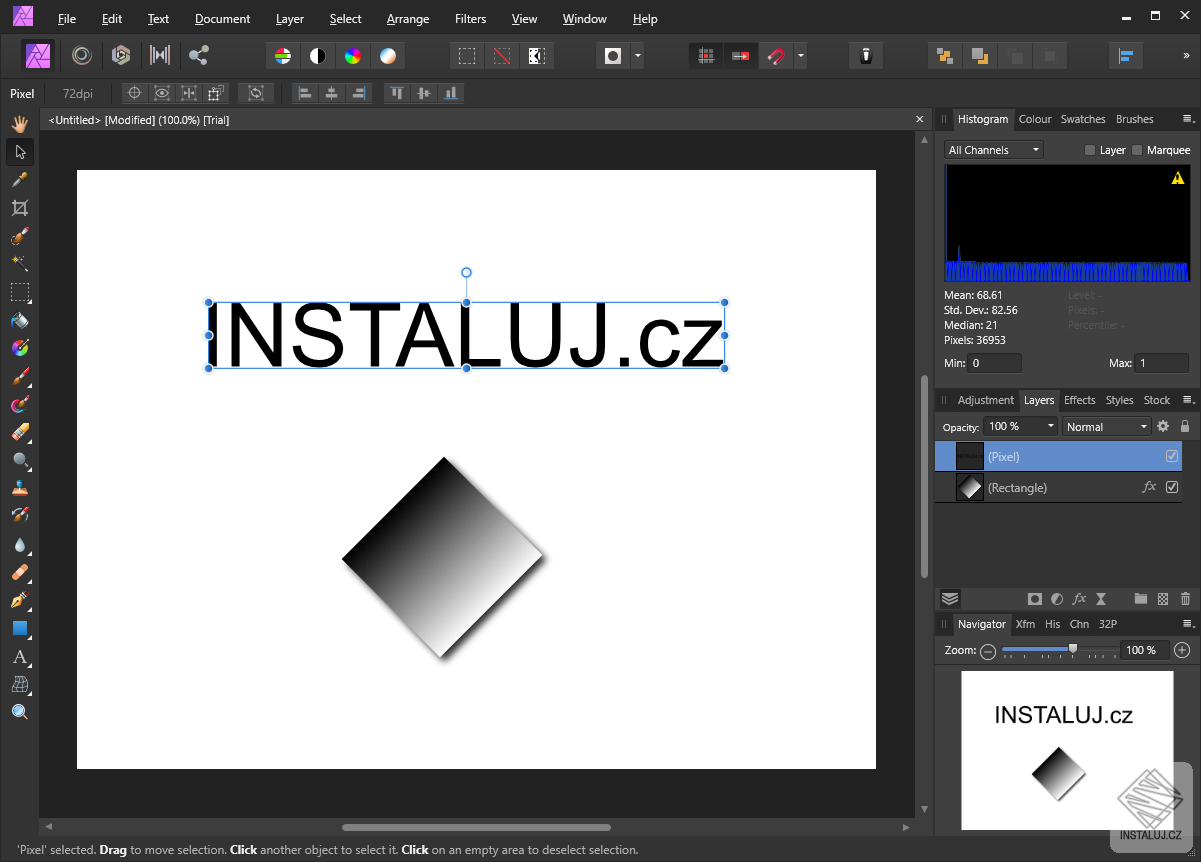Screen dimensions: 1201x862
Task: Click the Share icon in the toolbar
Action: (x=199, y=56)
